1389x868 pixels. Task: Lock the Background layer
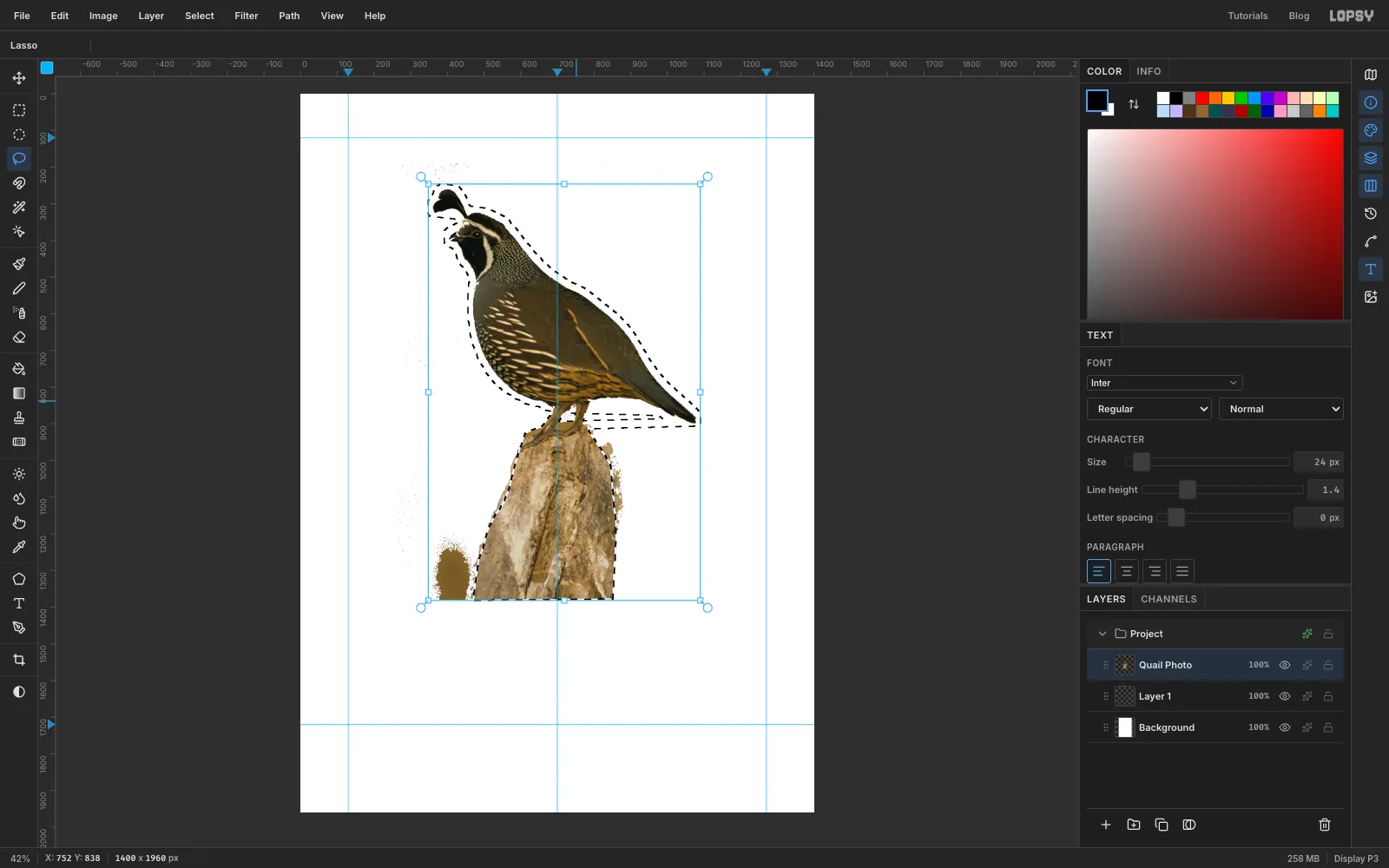point(1328,727)
